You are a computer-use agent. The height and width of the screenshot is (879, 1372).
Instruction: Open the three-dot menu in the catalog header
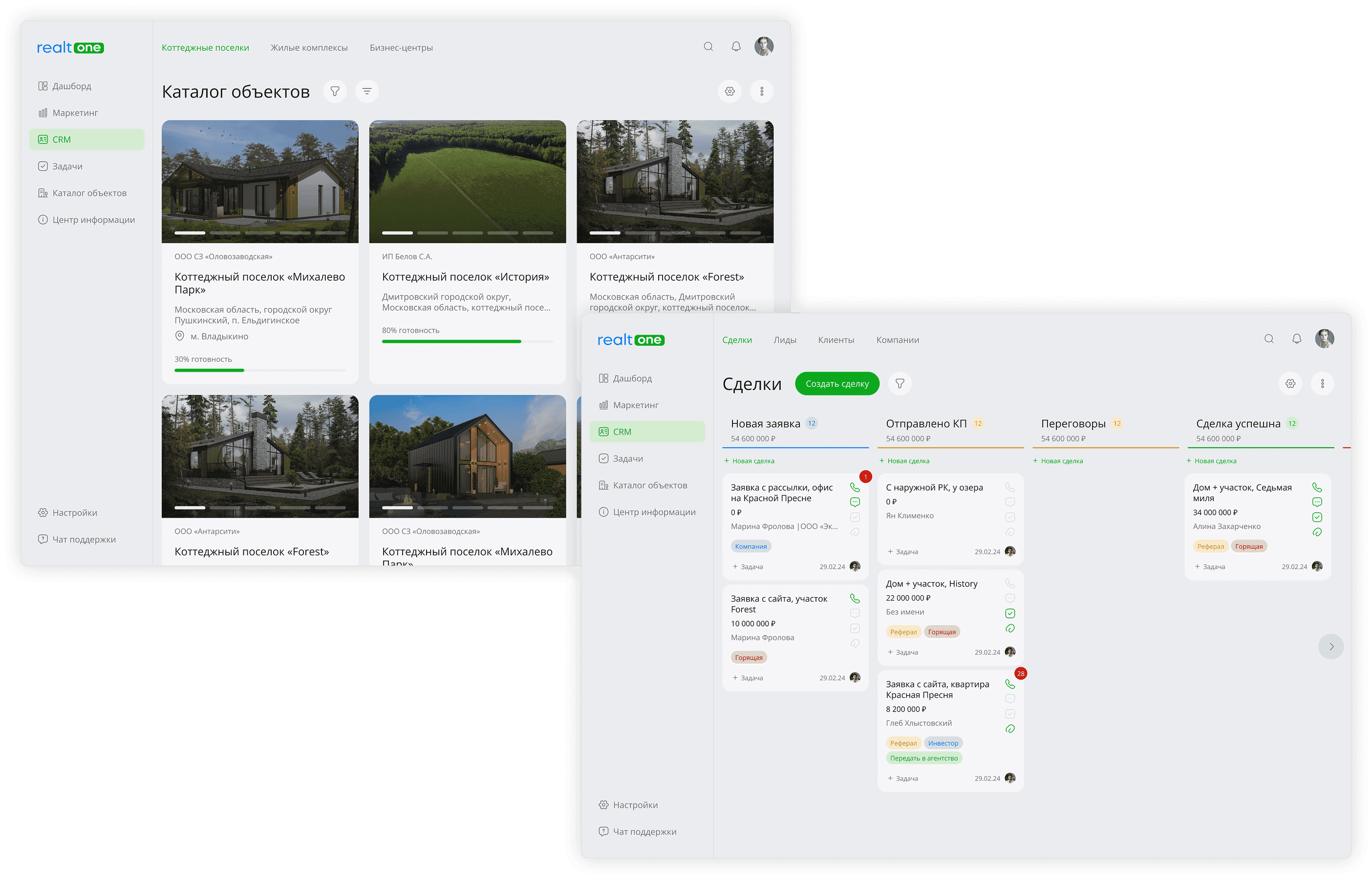pos(762,91)
